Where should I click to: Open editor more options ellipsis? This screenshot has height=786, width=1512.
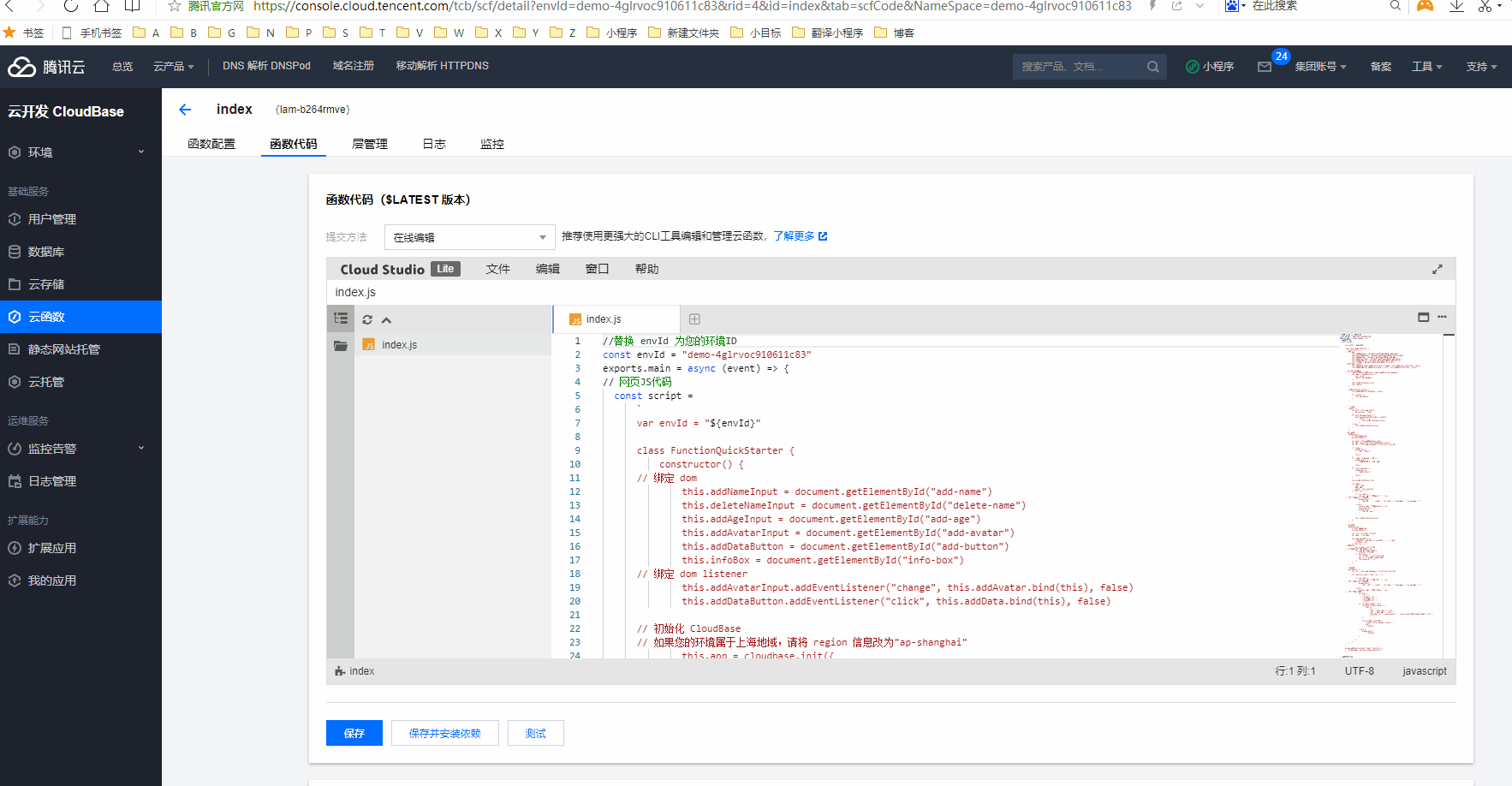pyautogui.click(x=1442, y=317)
